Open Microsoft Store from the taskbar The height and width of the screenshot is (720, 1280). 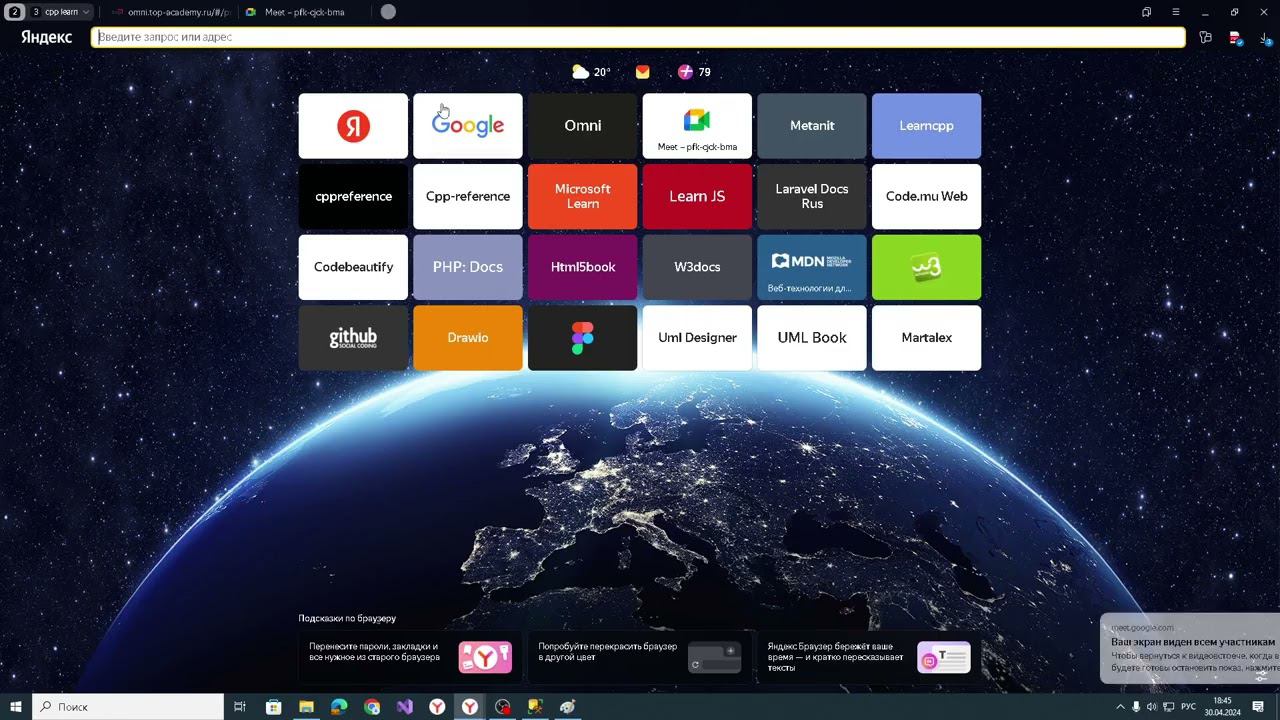(274, 707)
